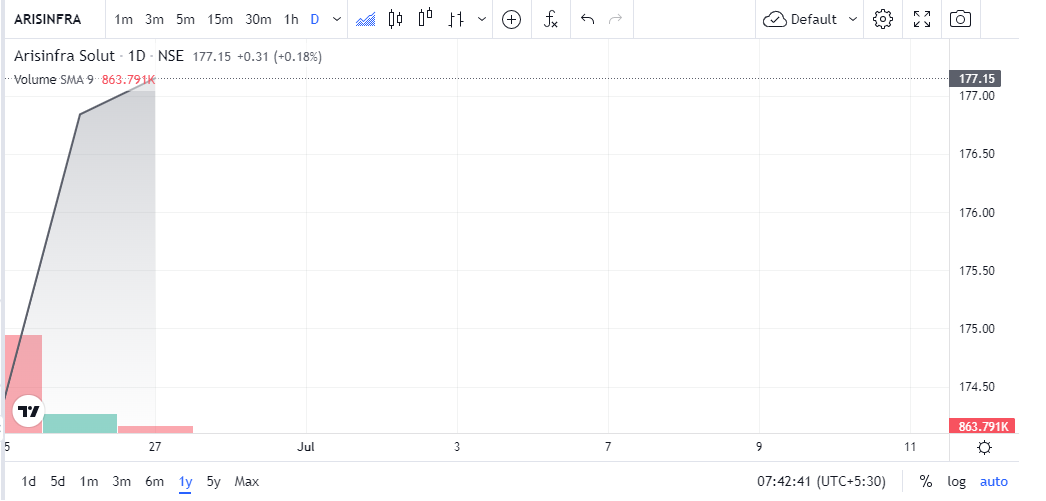Set the date range to 3m
This screenshot has height=501, width=1046.
(121, 481)
